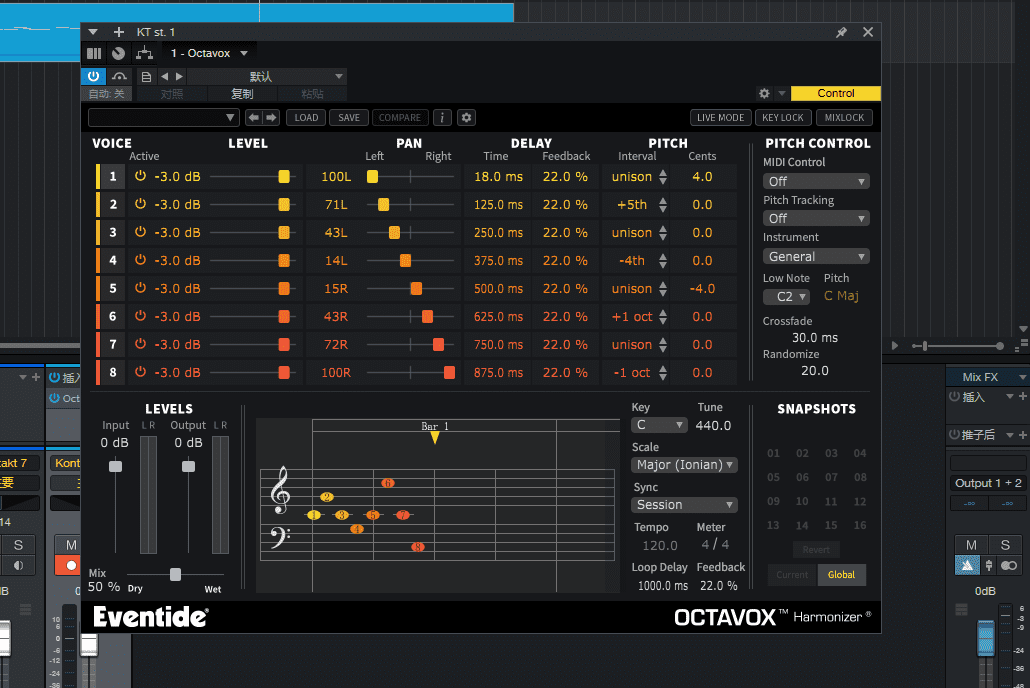1030x688 pixels.
Task: Click the routing icon beside Octavox selector
Action: (144, 53)
